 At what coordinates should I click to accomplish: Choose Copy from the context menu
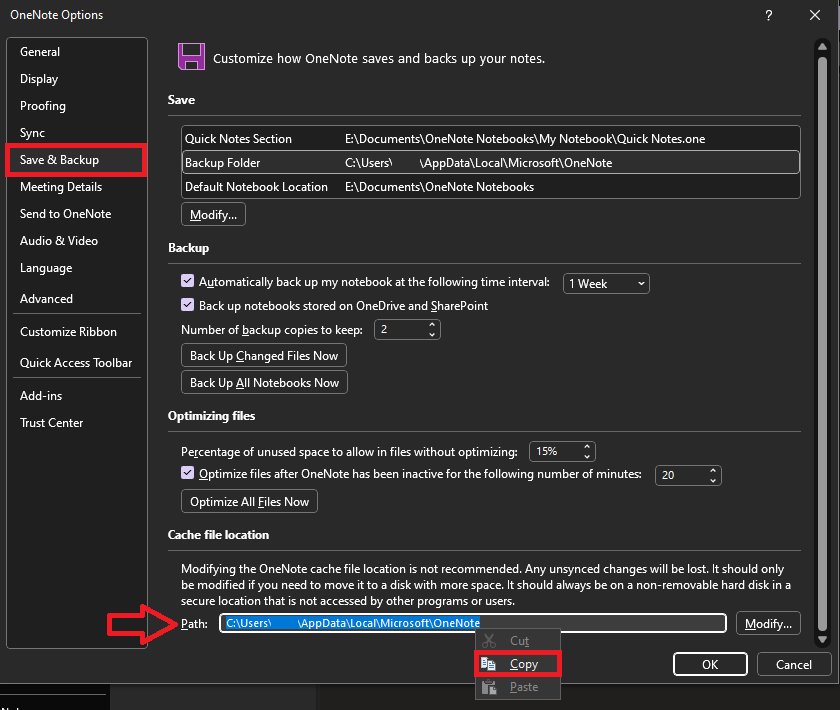click(x=518, y=664)
